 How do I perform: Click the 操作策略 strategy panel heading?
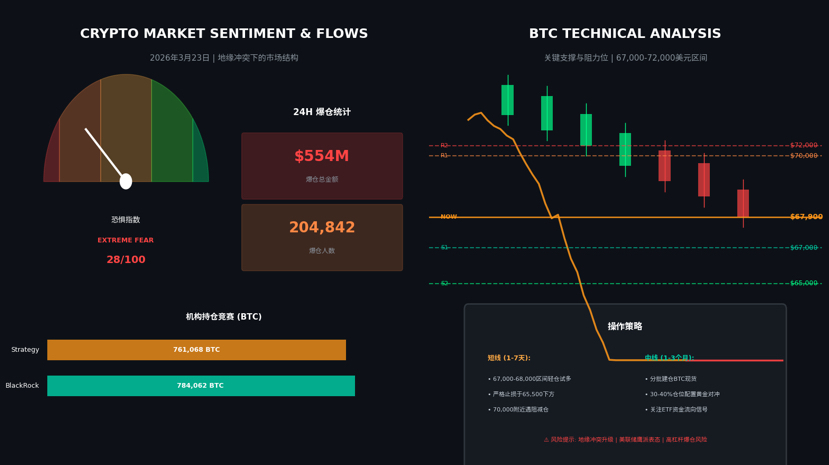625,326
